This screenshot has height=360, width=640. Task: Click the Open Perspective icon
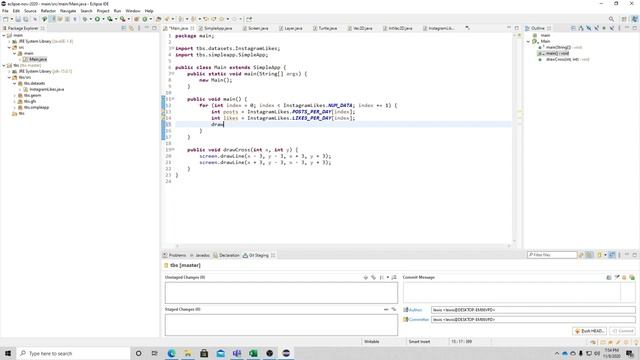click(624, 19)
